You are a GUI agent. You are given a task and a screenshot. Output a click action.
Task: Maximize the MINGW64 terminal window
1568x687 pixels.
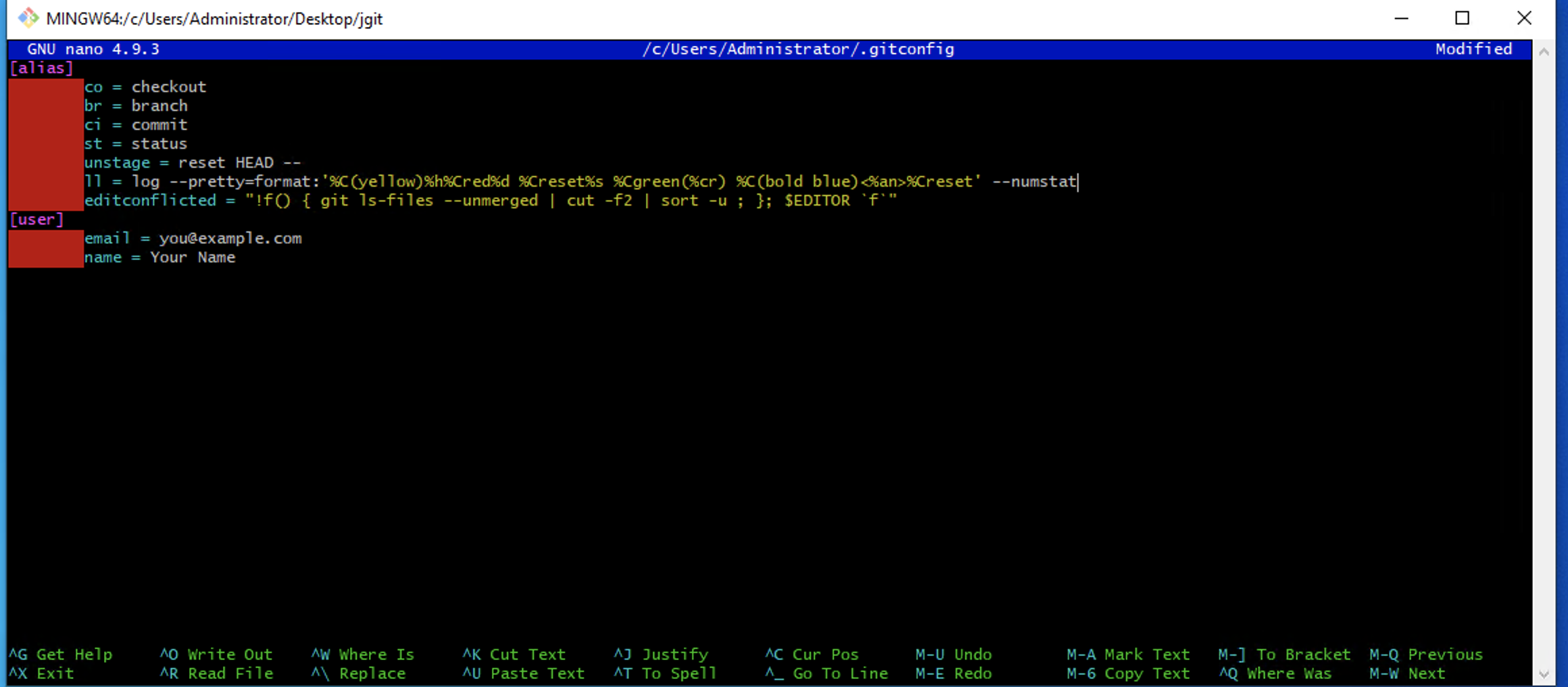pyautogui.click(x=1463, y=18)
